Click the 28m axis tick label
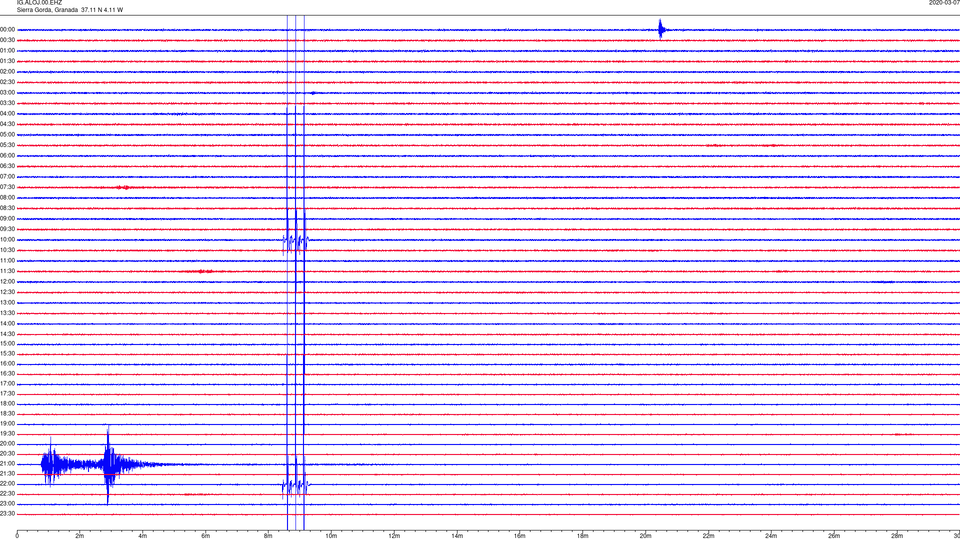Screen dimensions: 960x540 (x=897, y=536)
